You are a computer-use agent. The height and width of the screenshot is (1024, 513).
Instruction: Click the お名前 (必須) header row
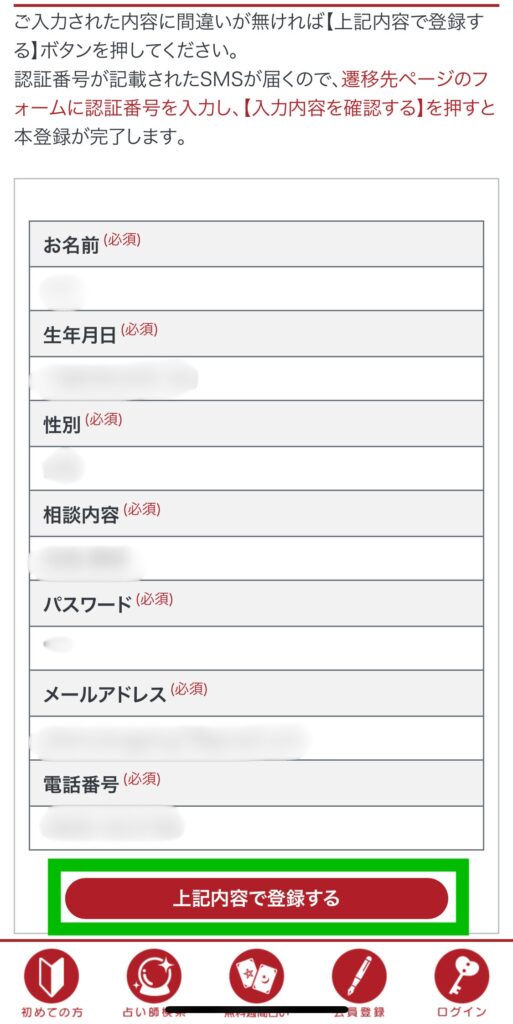tap(256, 244)
